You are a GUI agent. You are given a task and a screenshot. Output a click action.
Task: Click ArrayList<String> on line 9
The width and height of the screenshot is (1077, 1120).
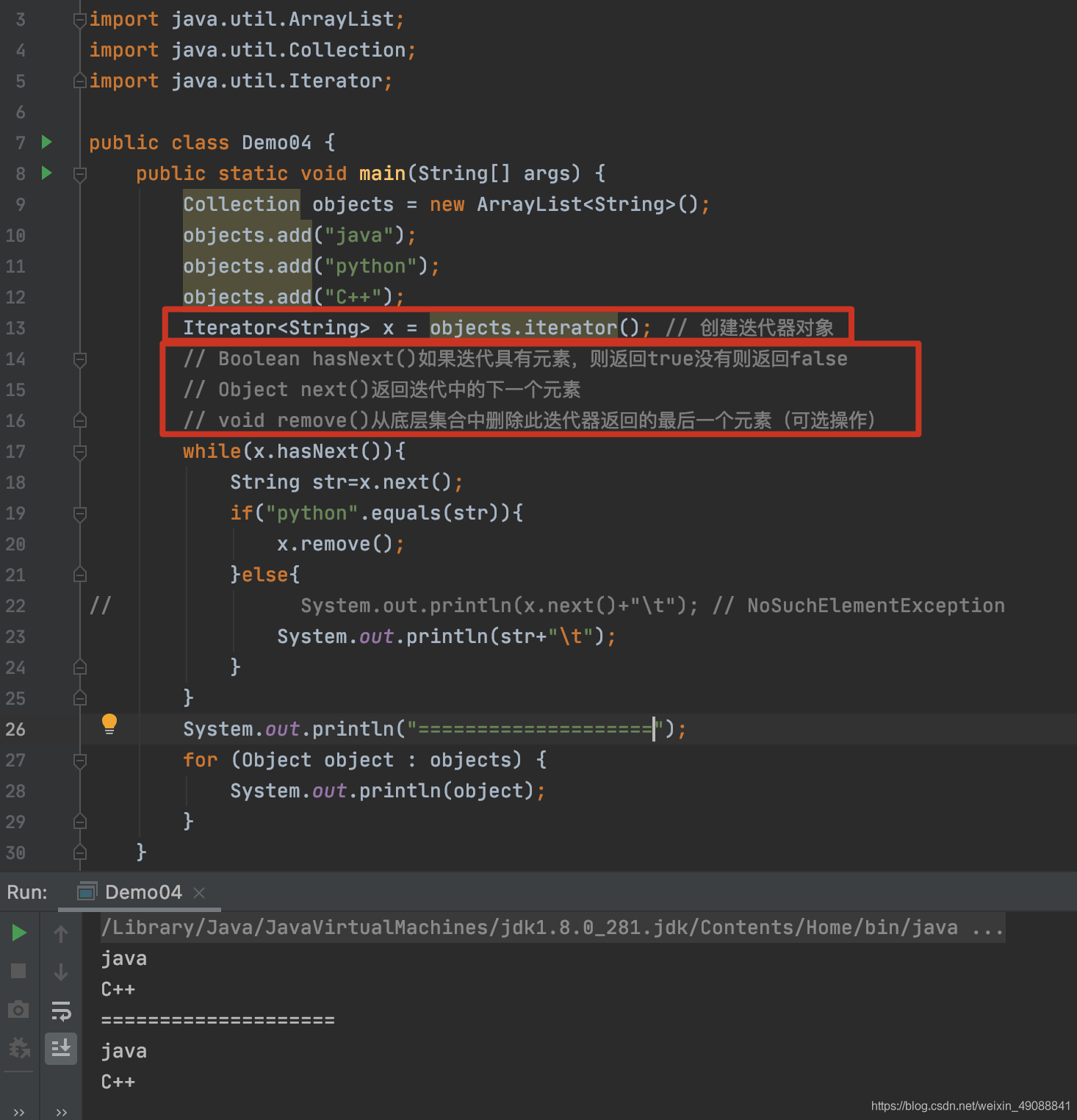(x=576, y=204)
